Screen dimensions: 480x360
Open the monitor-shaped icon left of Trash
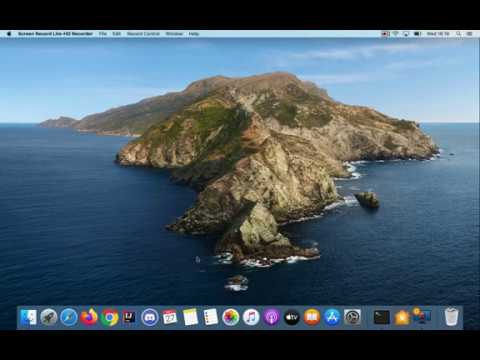point(422,316)
